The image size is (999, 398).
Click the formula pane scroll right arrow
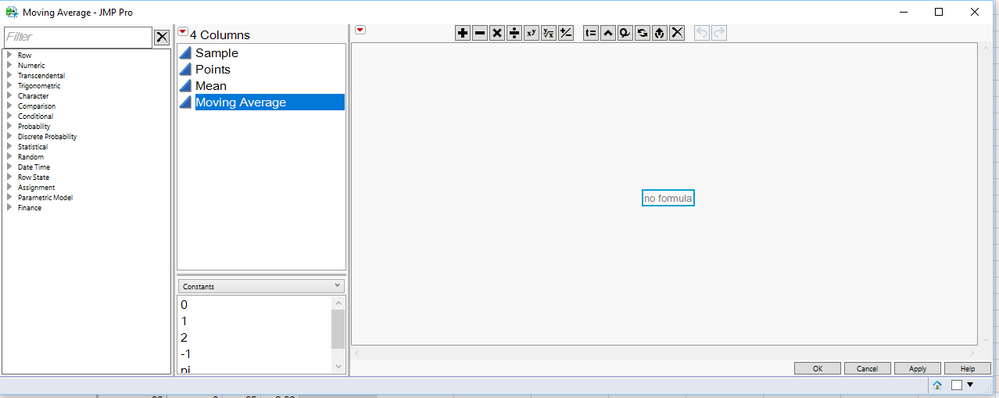tap(972, 353)
